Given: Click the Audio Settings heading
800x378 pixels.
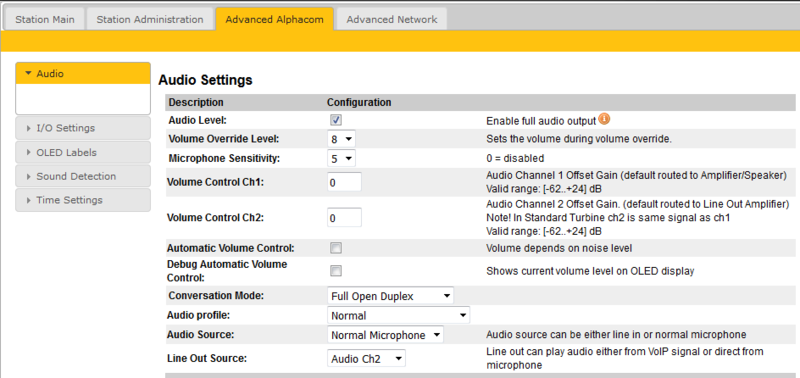Looking at the screenshot, I should pyautogui.click(x=205, y=80).
